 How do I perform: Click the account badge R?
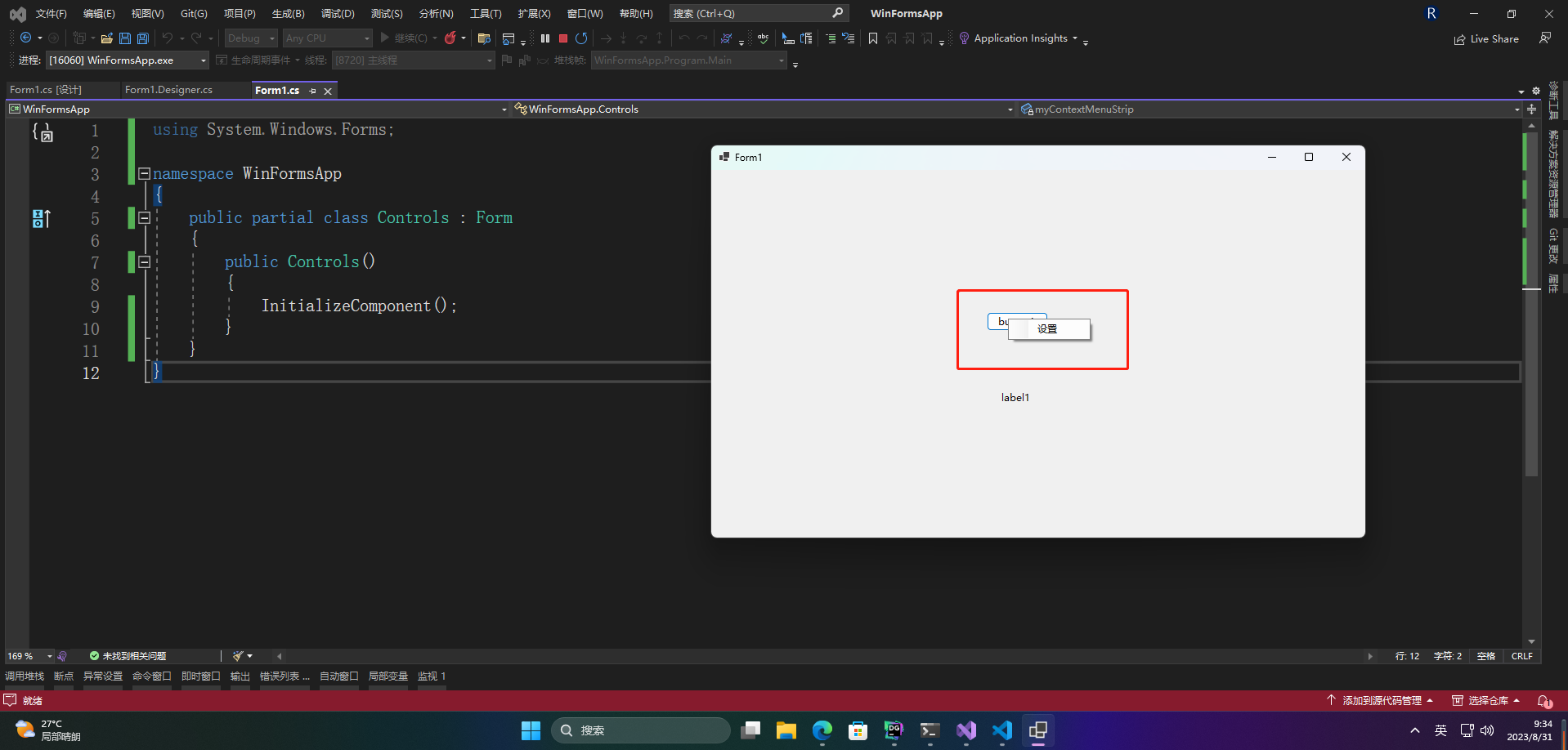click(1431, 13)
